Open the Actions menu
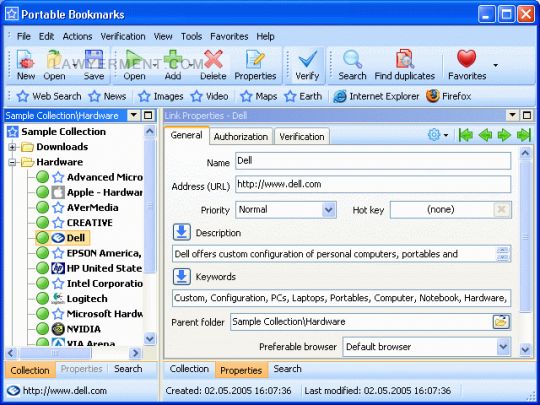The image size is (540, 405). 77,36
